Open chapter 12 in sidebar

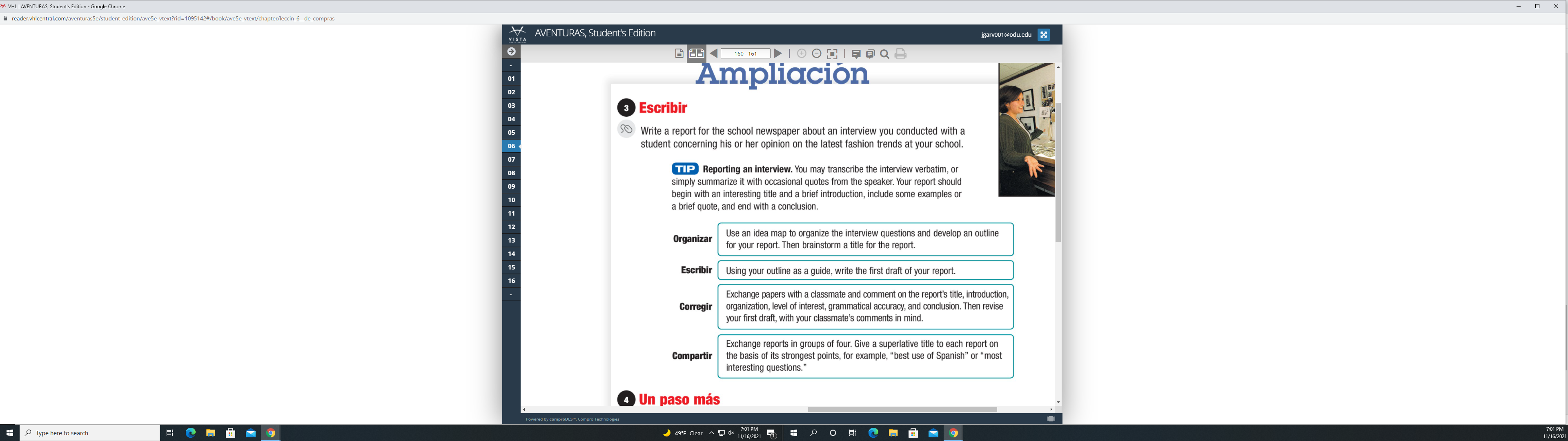[x=511, y=227]
